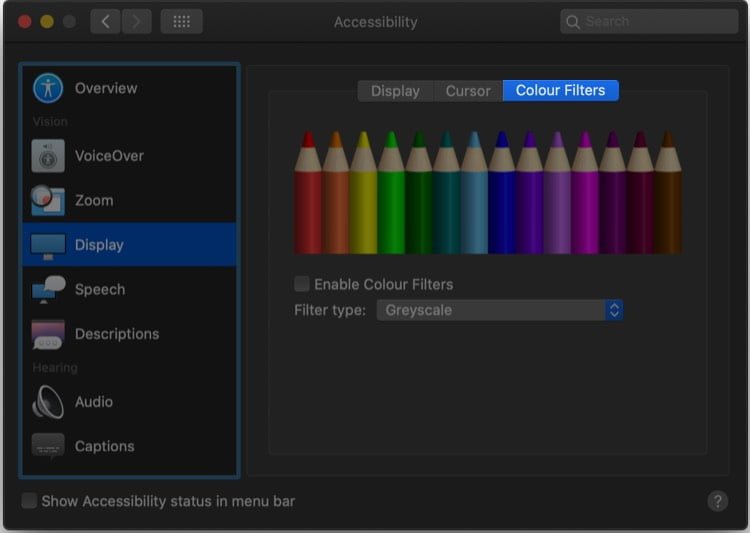This screenshot has height=533, width=750.
Task: Go back with the left chevron button
Action: [105, 22]
